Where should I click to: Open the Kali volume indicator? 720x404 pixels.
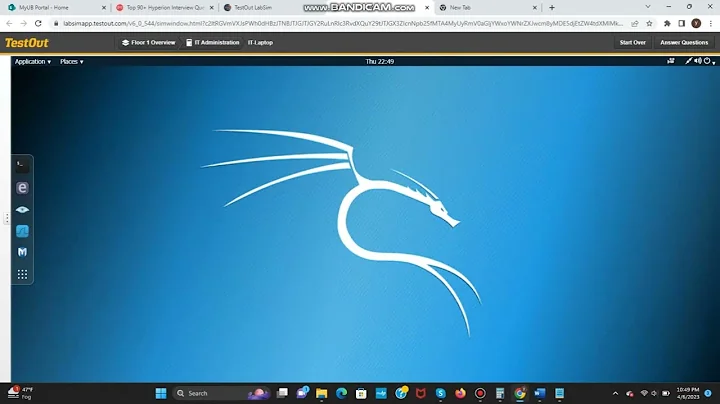[x=698, y=61]
